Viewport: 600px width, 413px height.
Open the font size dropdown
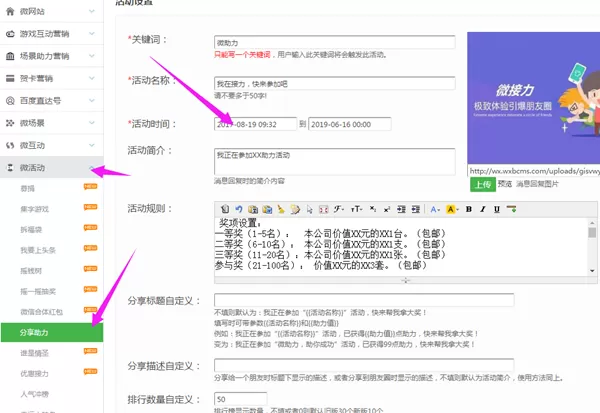[356, 209]
